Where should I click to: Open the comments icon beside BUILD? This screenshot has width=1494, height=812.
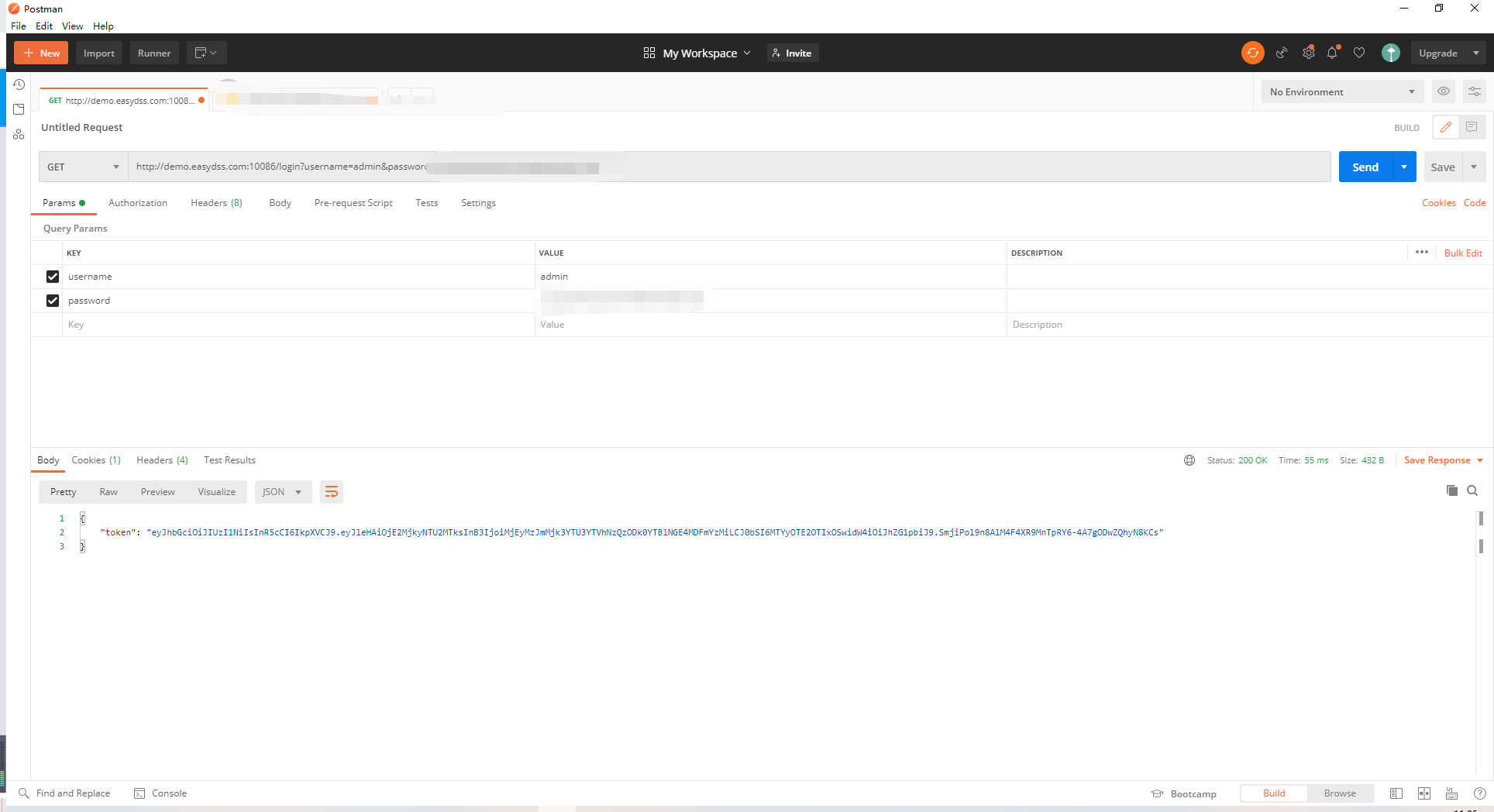(x=1472, y=127)
